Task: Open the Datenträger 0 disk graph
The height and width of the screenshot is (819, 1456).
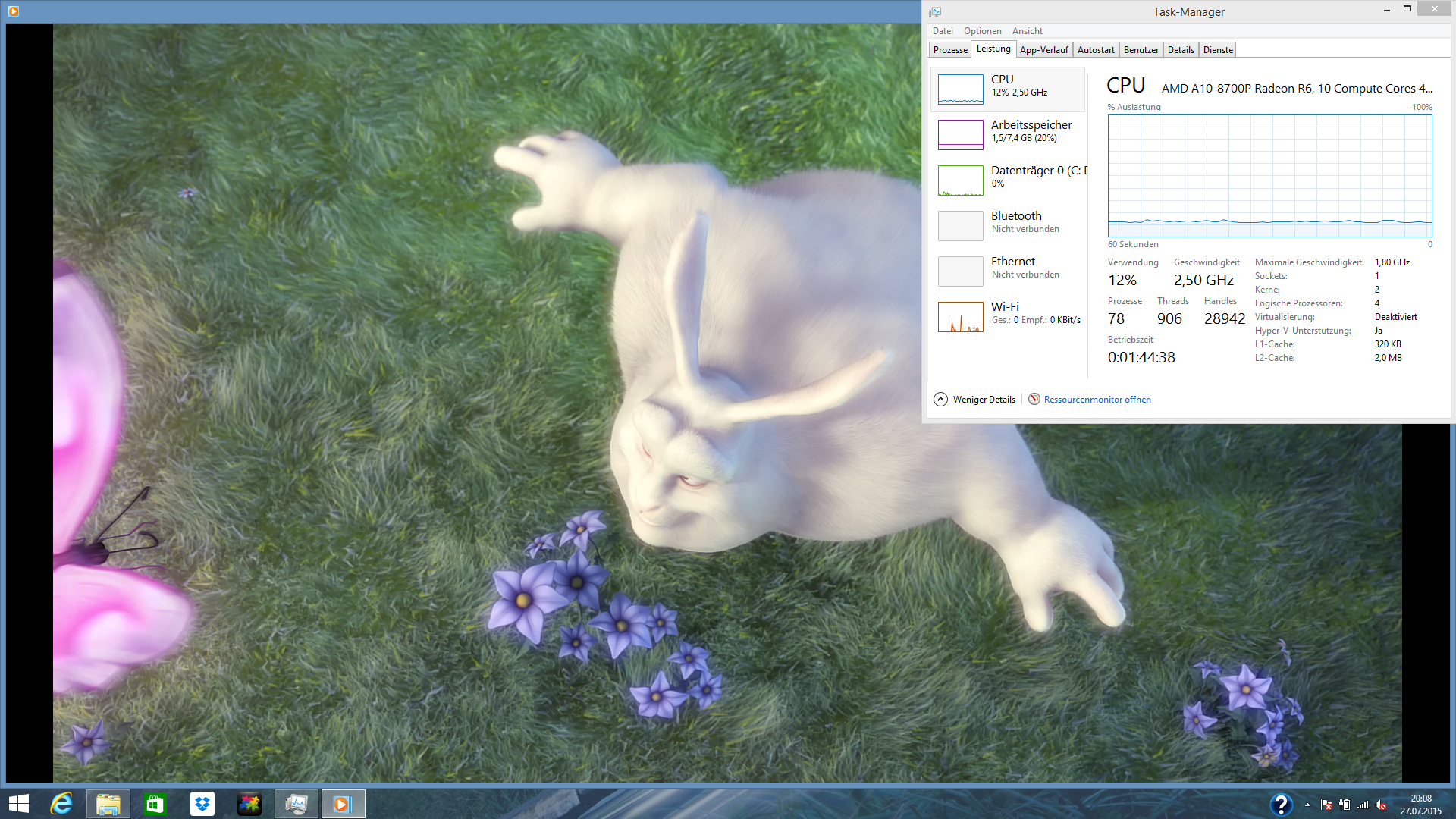Action: (960, 180)
